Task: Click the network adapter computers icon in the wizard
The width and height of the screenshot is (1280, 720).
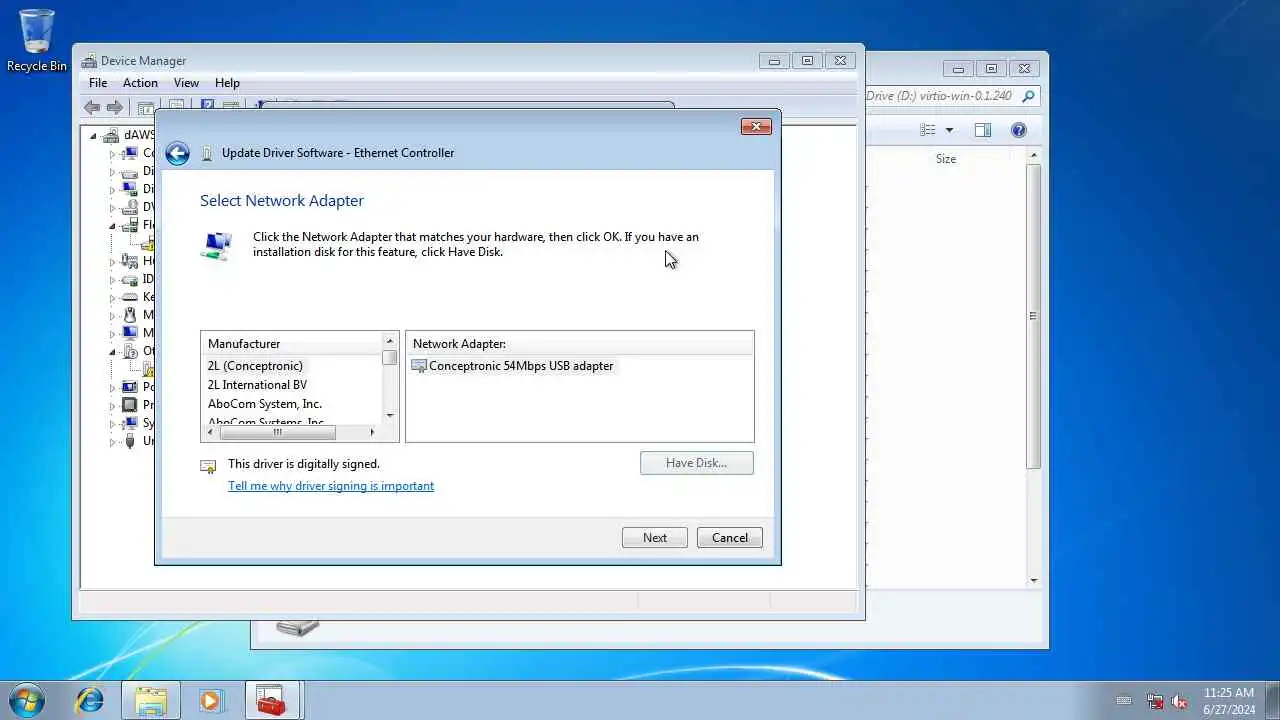Action: 216,245
